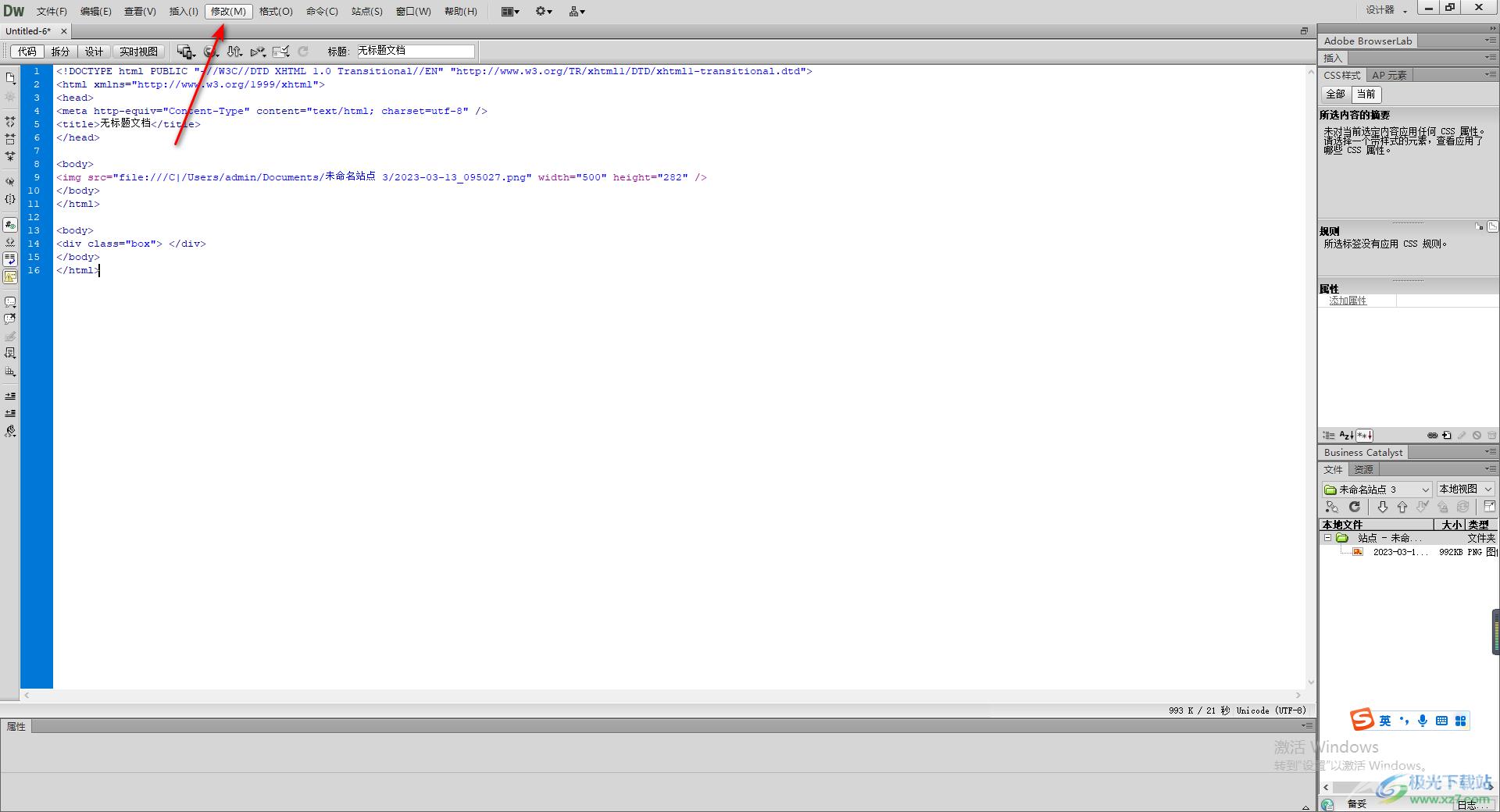Switch to 代码 (Code) view
Screen dimensions: 1500x812
pyautogui.click(x=27, y=52)
